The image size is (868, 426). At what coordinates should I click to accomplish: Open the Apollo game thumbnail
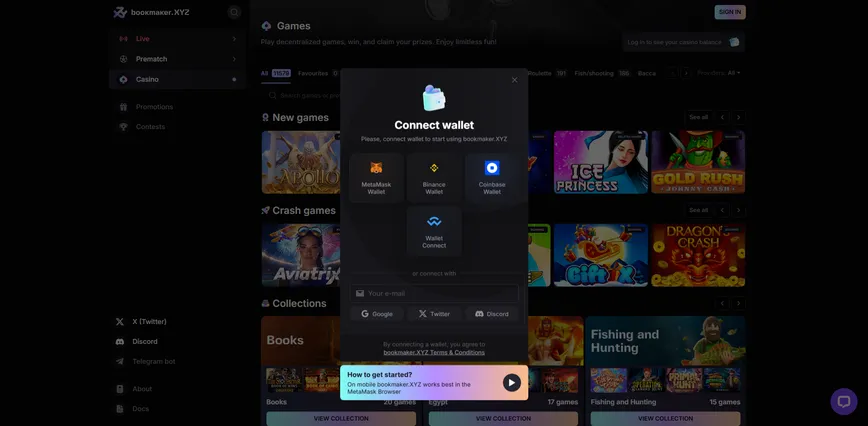point(301,162)
